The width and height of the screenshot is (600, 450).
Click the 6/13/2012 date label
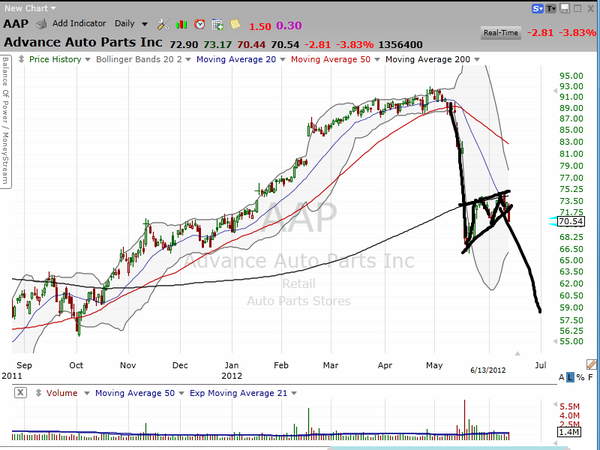pyautogui.click(x=488, y=370)
